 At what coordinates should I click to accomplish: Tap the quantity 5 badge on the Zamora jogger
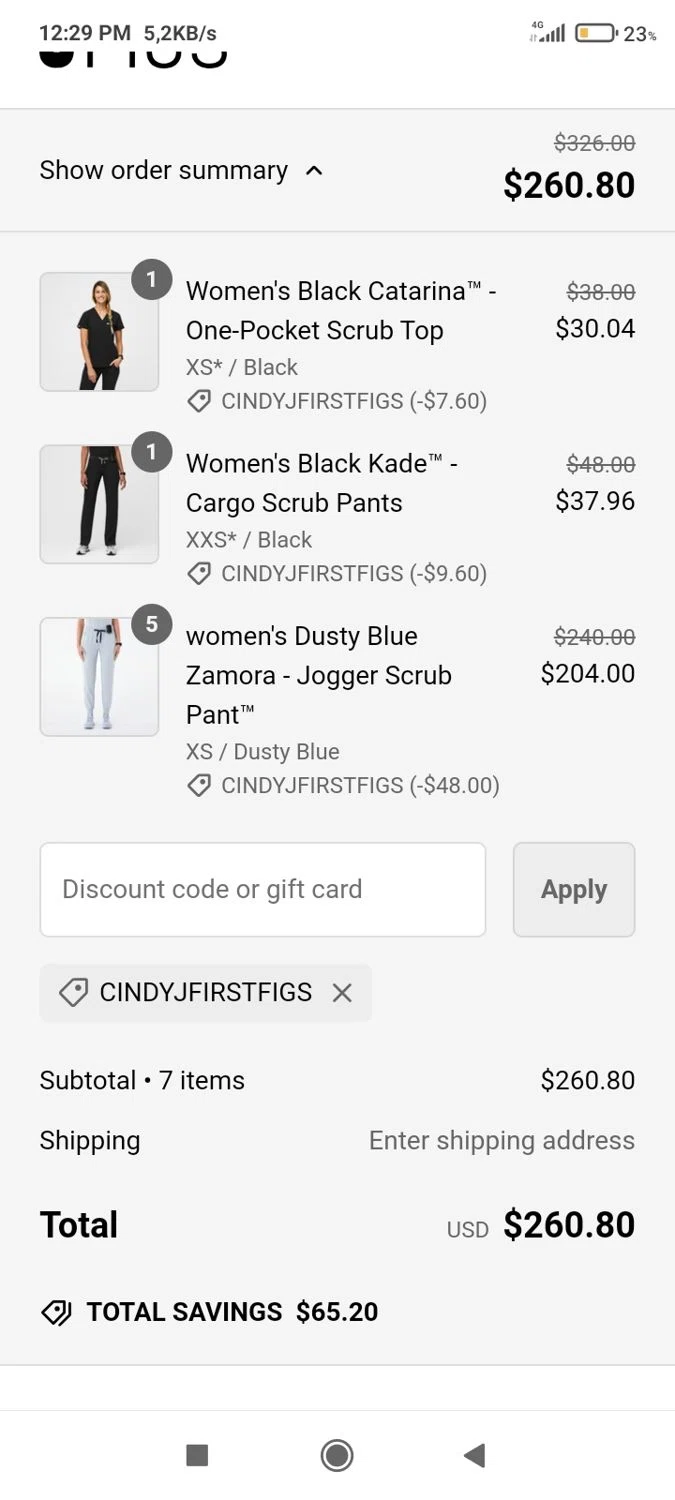click(x=152, y=625)
